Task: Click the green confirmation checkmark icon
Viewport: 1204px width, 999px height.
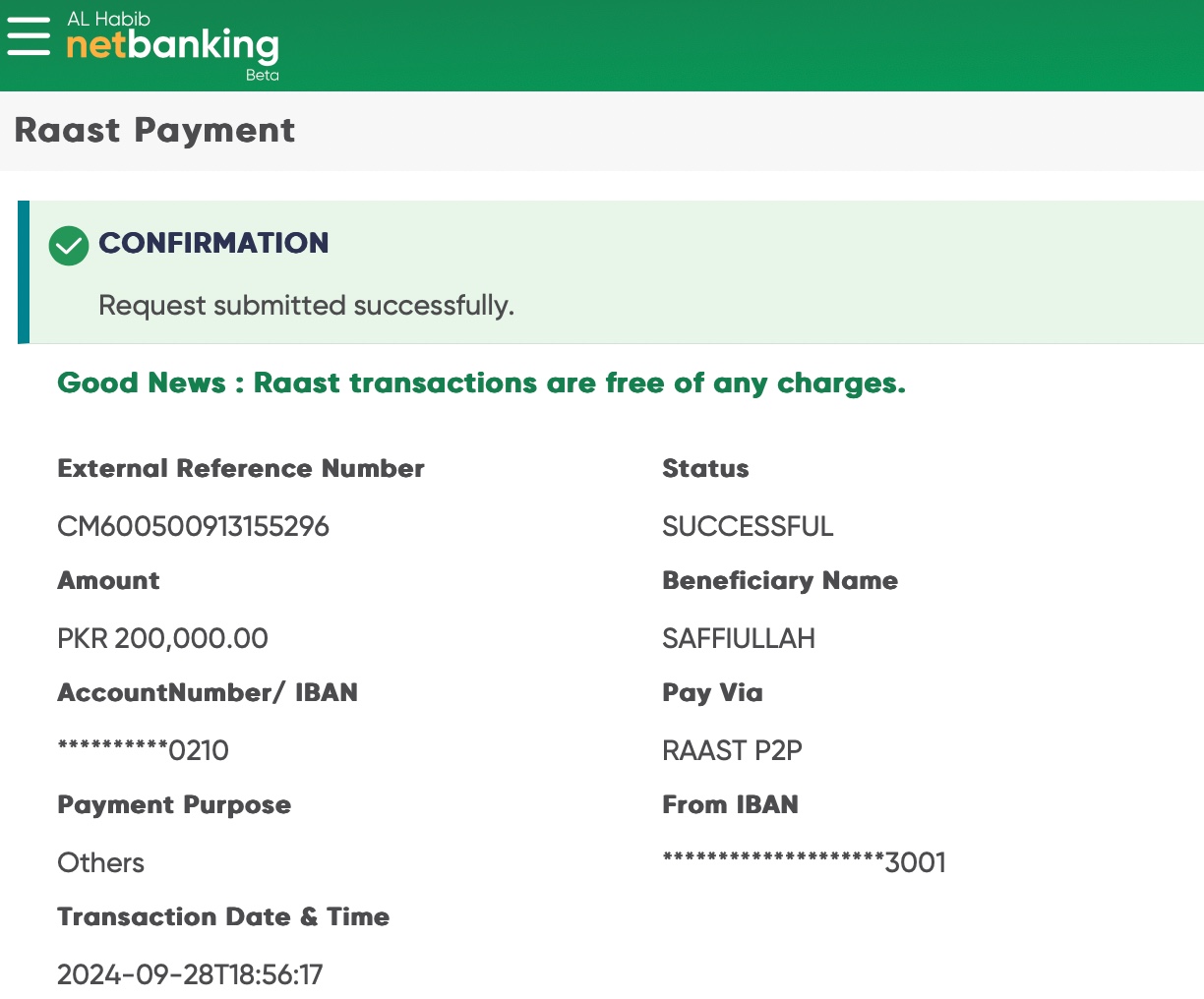Action: click(69, 245)
